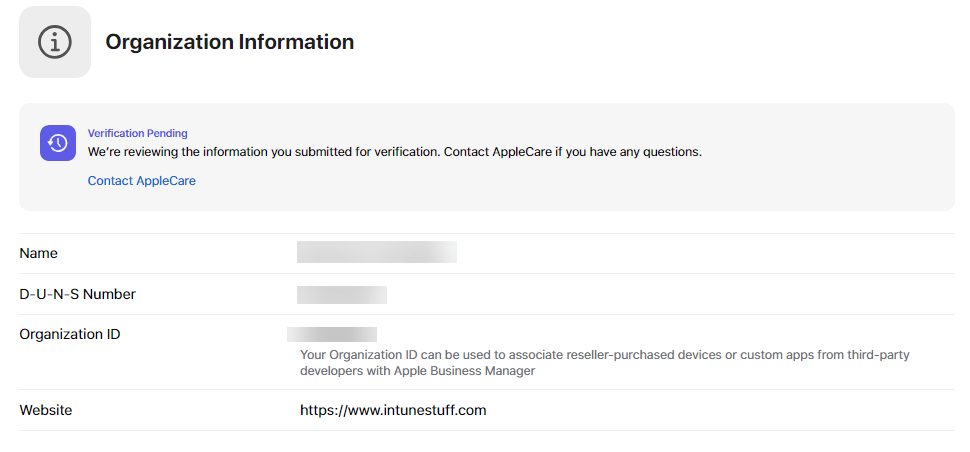Viewport: 970px width, 452px height.
Task: Click the blurred D-U-N-S Number value
Action: click(x=342, y=294)
